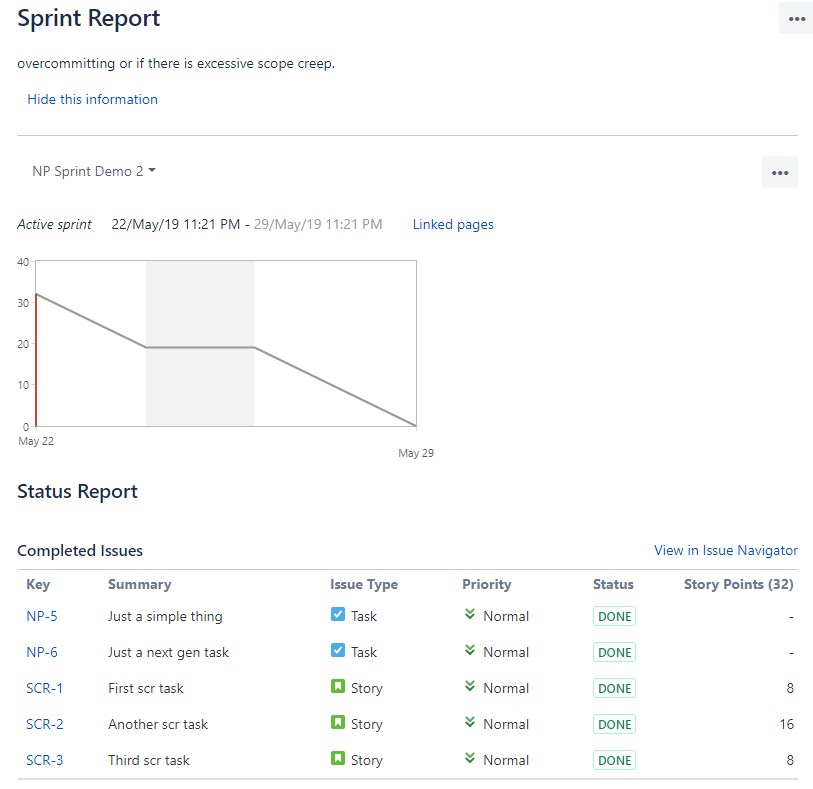813x789 pixels.
Task: Open issue SCR-3
Action: point(45,760)
